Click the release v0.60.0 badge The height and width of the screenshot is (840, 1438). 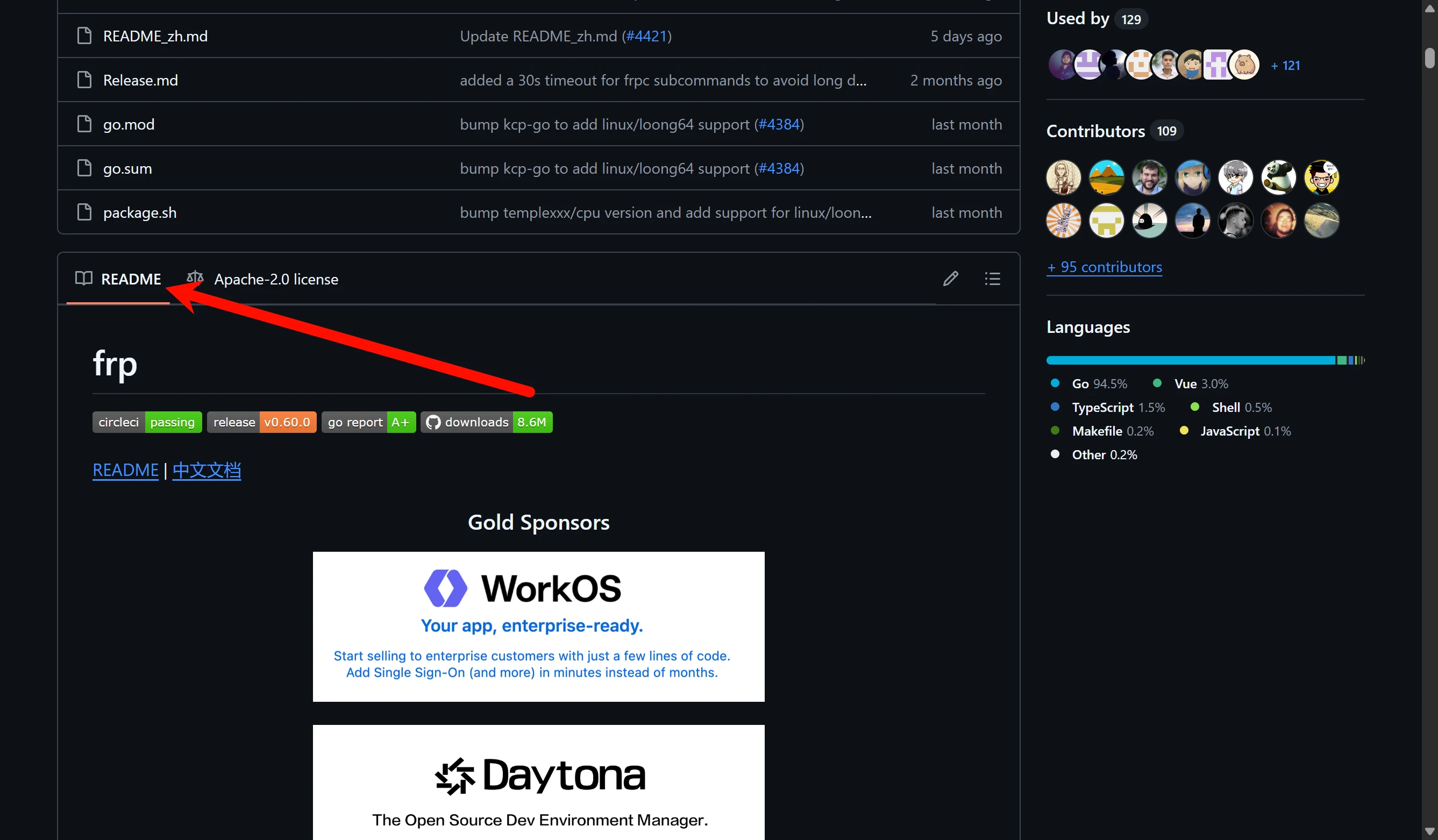(261, 422)
